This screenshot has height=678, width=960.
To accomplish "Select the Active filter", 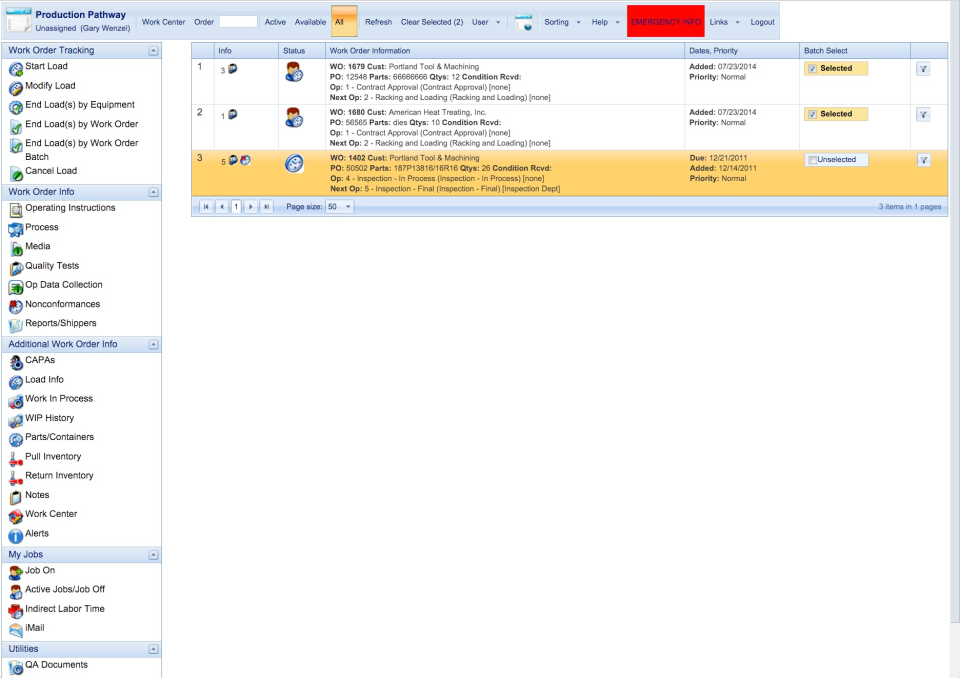I will click(275, 22).
